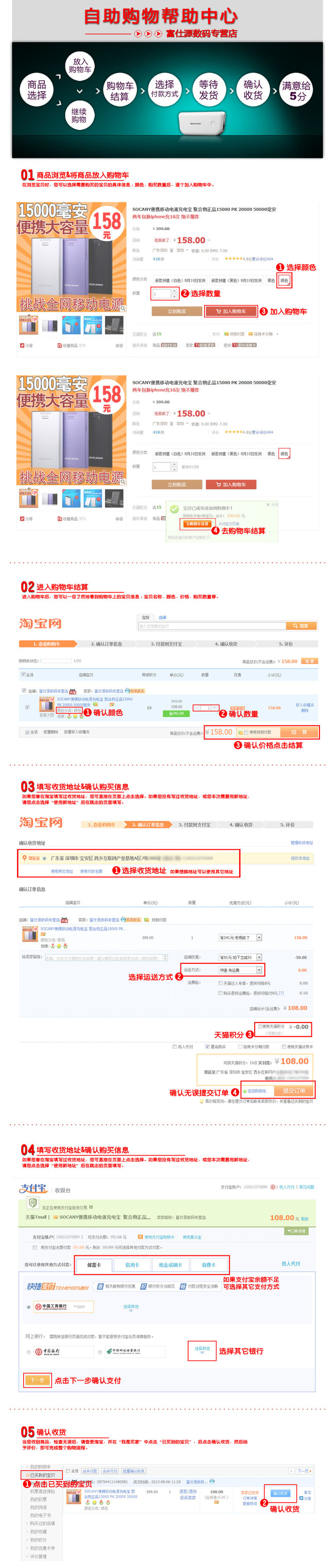Tick the 全选 checkbox beside 合并付款

point(68,1471)
